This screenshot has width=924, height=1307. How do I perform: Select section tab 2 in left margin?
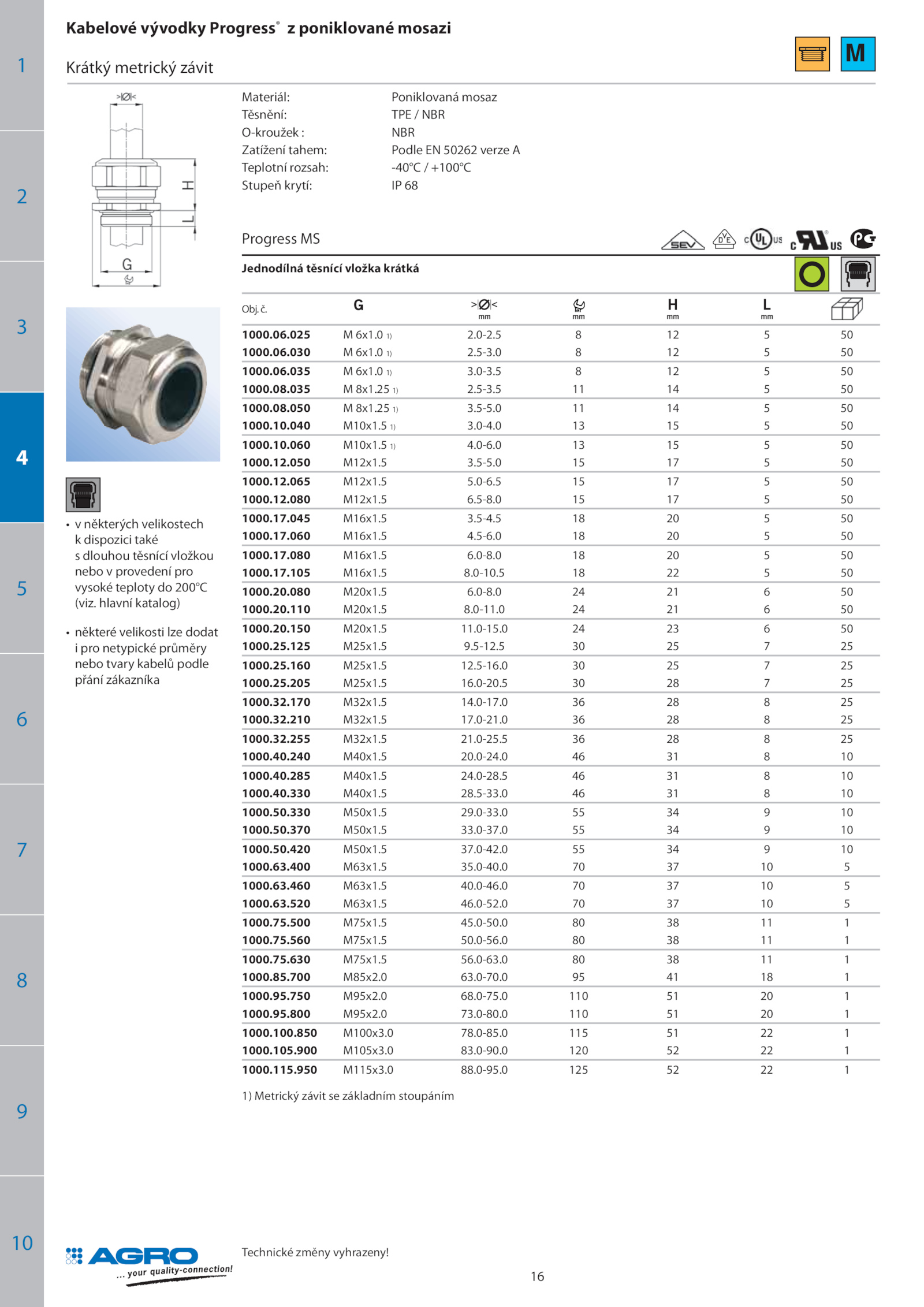click(22, 196)
